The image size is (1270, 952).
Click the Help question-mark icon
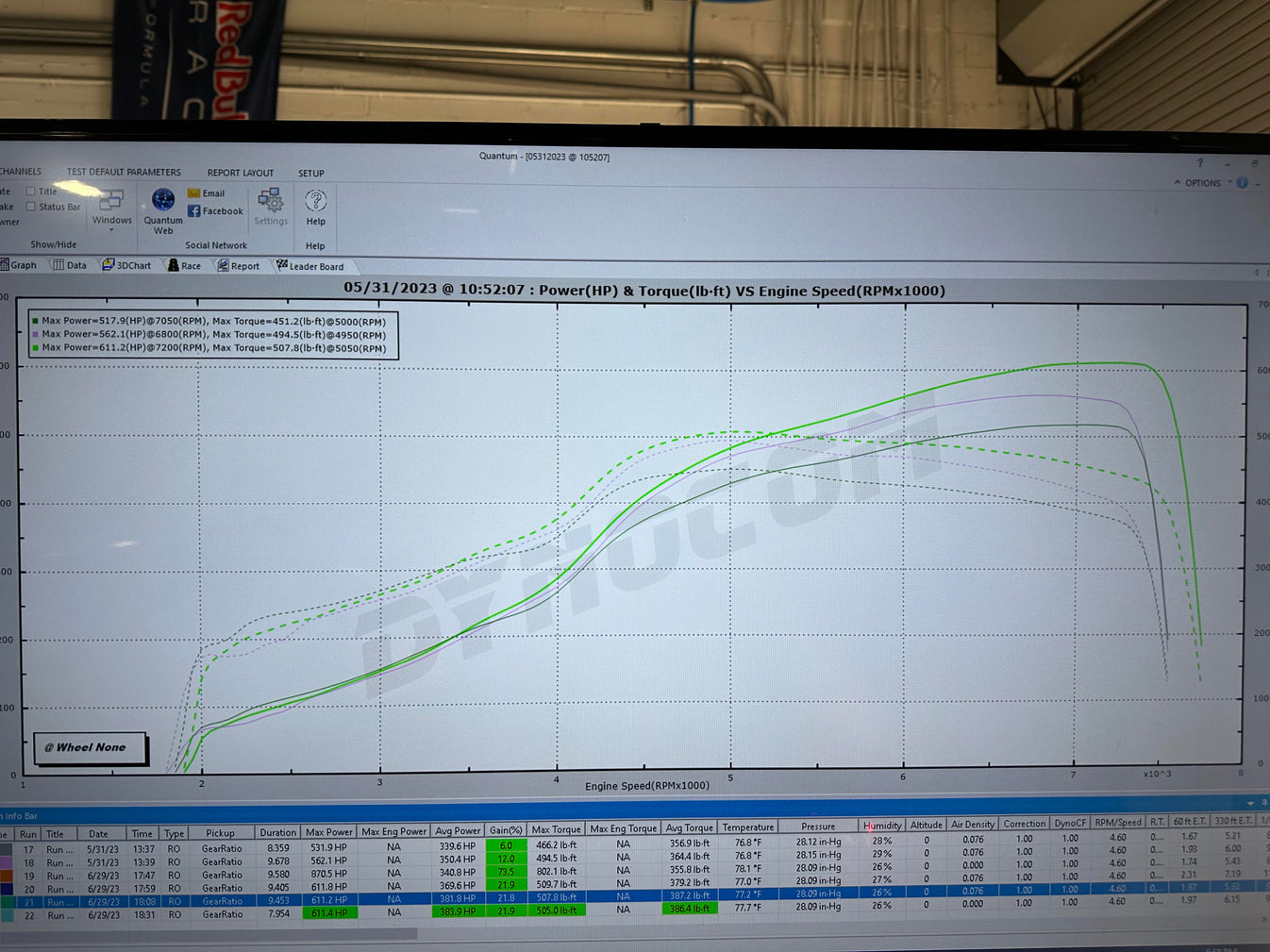(314, 200)
